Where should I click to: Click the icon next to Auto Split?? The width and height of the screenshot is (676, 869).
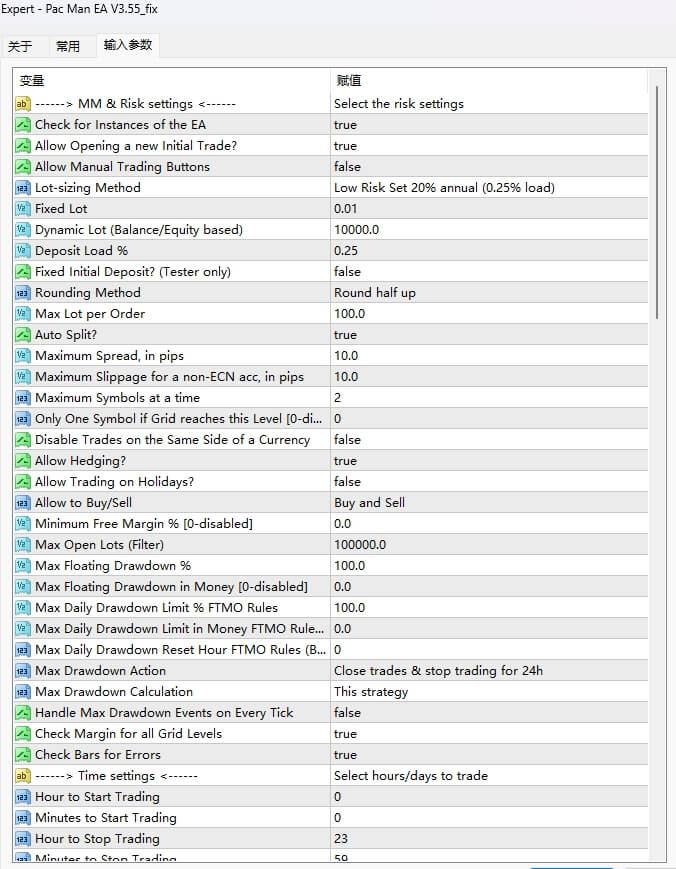[23, 335]
